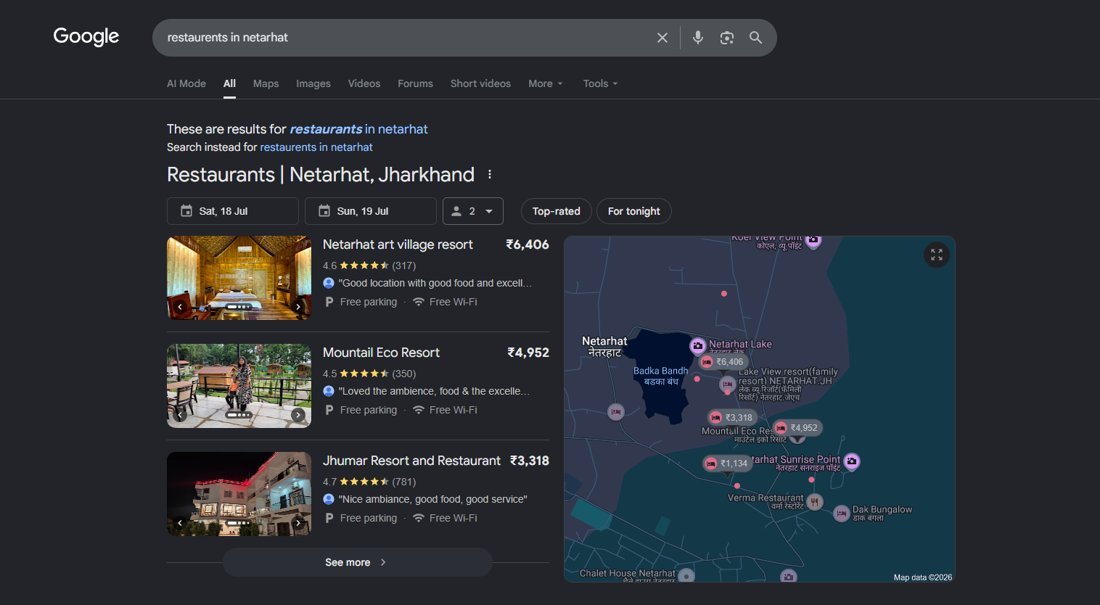Click the ₹6,406 price marker on map
This screenshot has height=605, width=1100.
(723, 362)
